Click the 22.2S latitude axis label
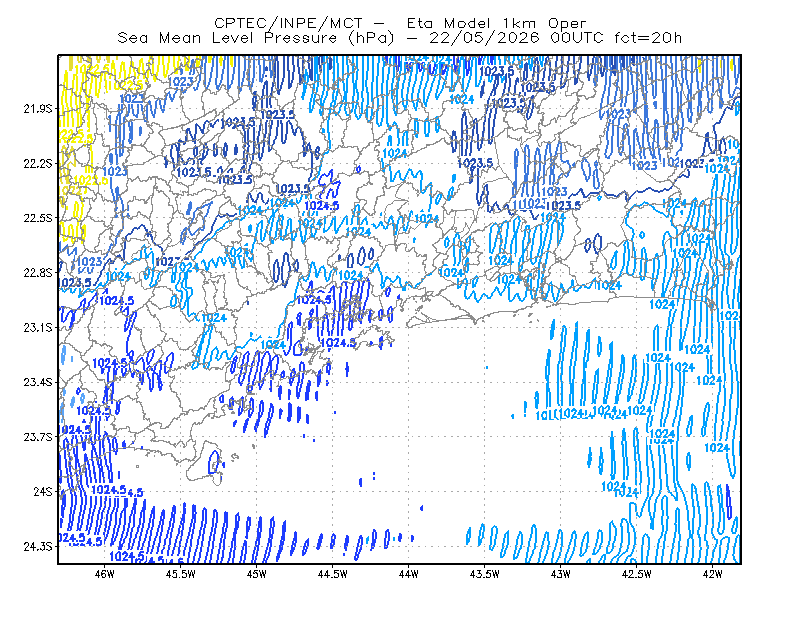 point(38,163)
